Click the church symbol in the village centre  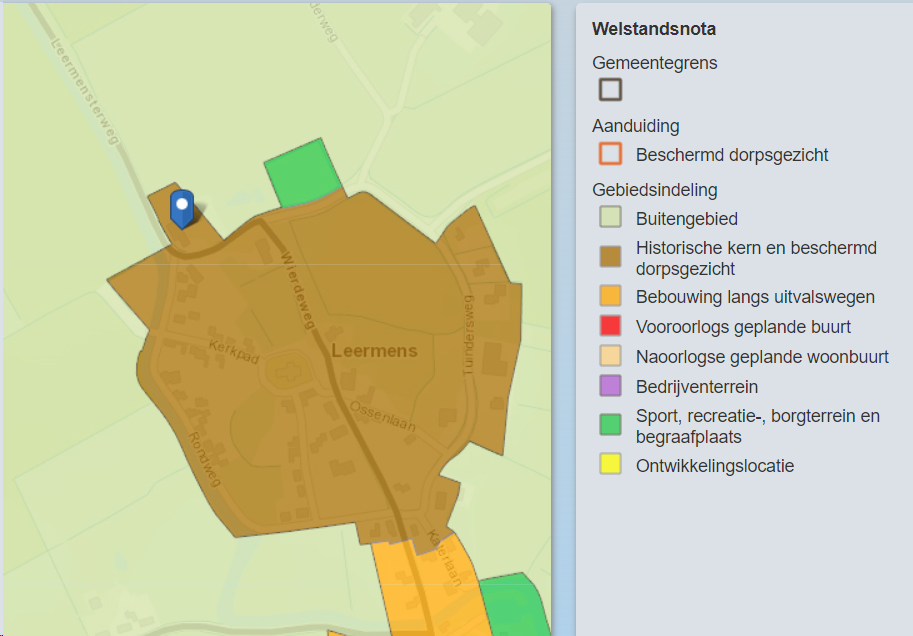click(x=287, y=372)
